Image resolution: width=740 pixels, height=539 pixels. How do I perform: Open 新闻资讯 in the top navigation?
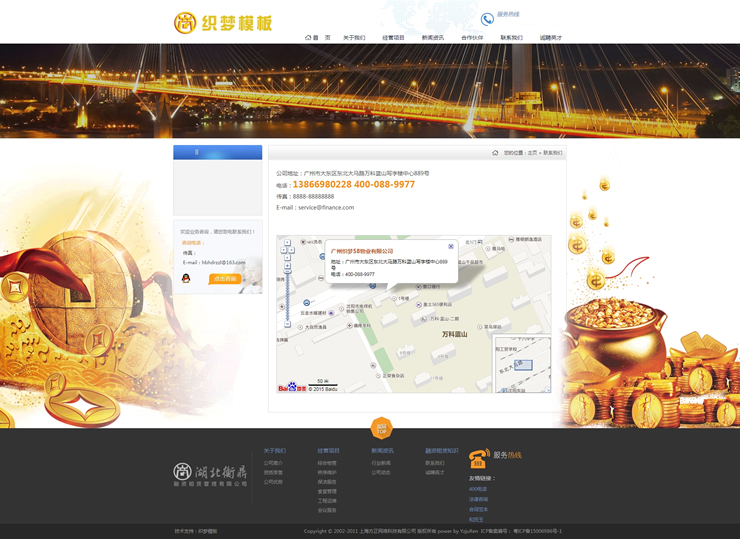pyautogui.click(x=432, y=37)
